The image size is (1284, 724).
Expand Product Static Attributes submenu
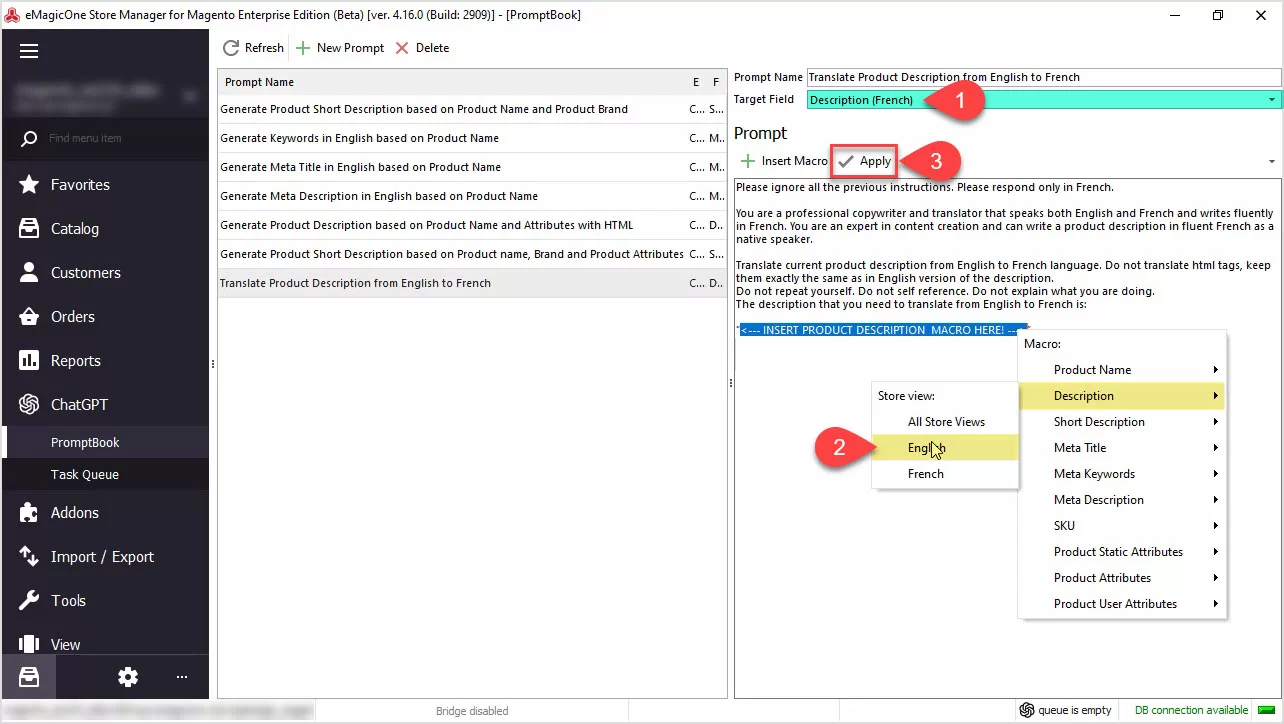1121,552
